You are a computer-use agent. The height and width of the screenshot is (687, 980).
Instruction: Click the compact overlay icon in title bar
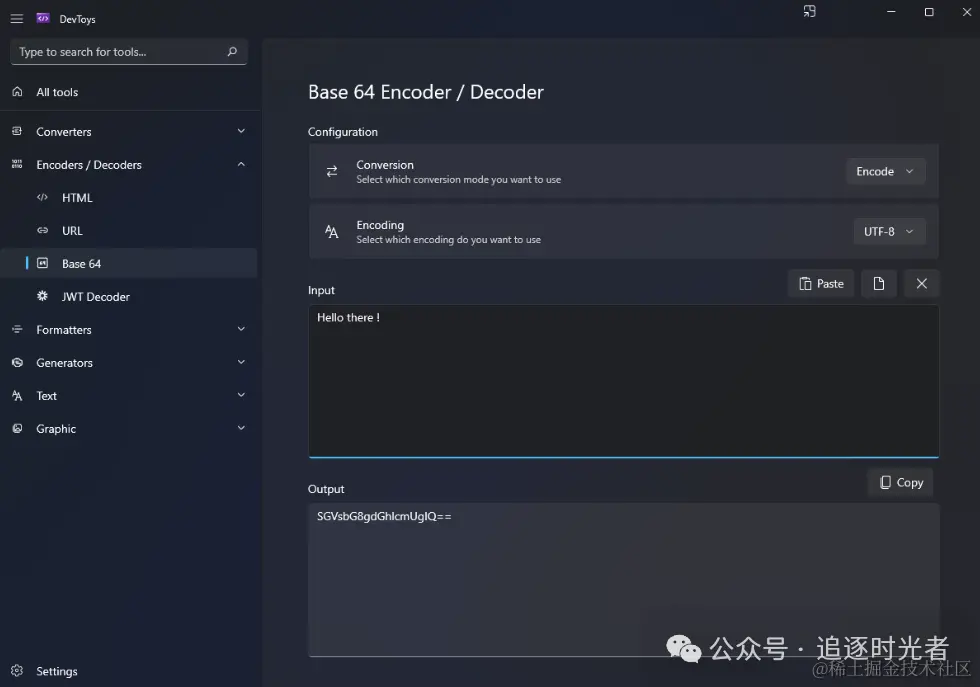point(809,12)
